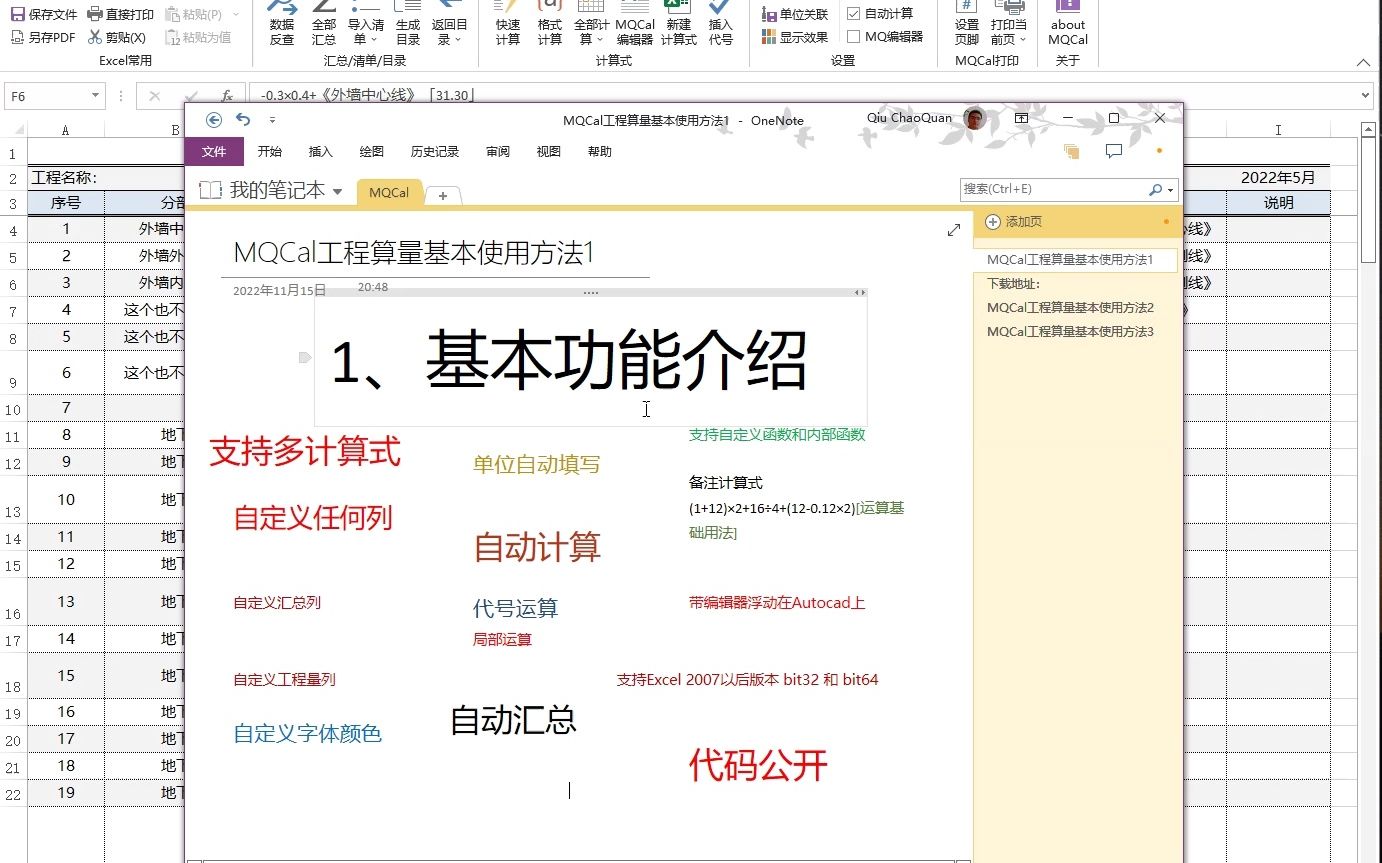This screenshot has height=863, width=1382.
Task: Open page MQCal工程算量基本使用方法2
Action: coord(1070,308)
